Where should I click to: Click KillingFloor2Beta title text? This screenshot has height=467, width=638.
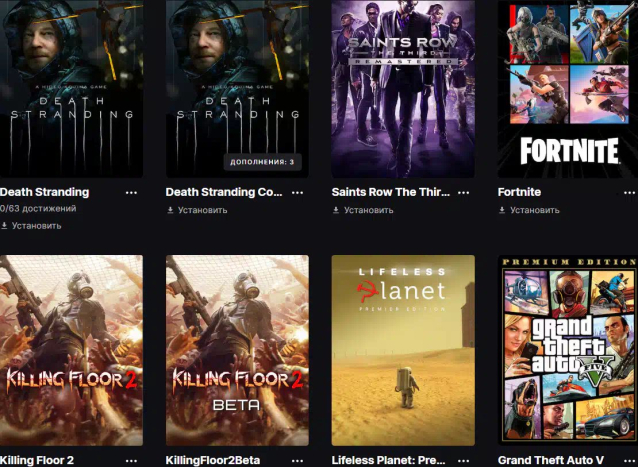point(213,460)
